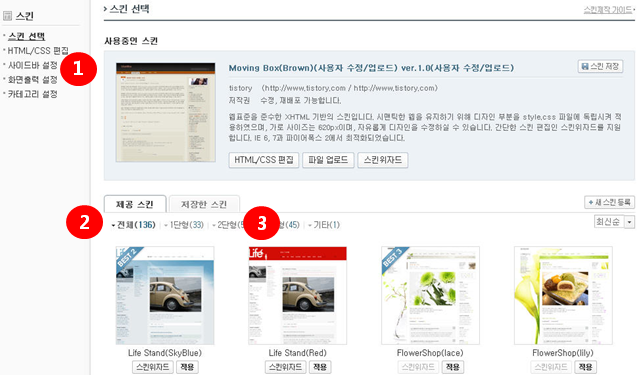Go to 사이드바 설정 in sidebar
Image resolution: width=637 pixels, height=375 pixels.
click(x=33, y=65)
